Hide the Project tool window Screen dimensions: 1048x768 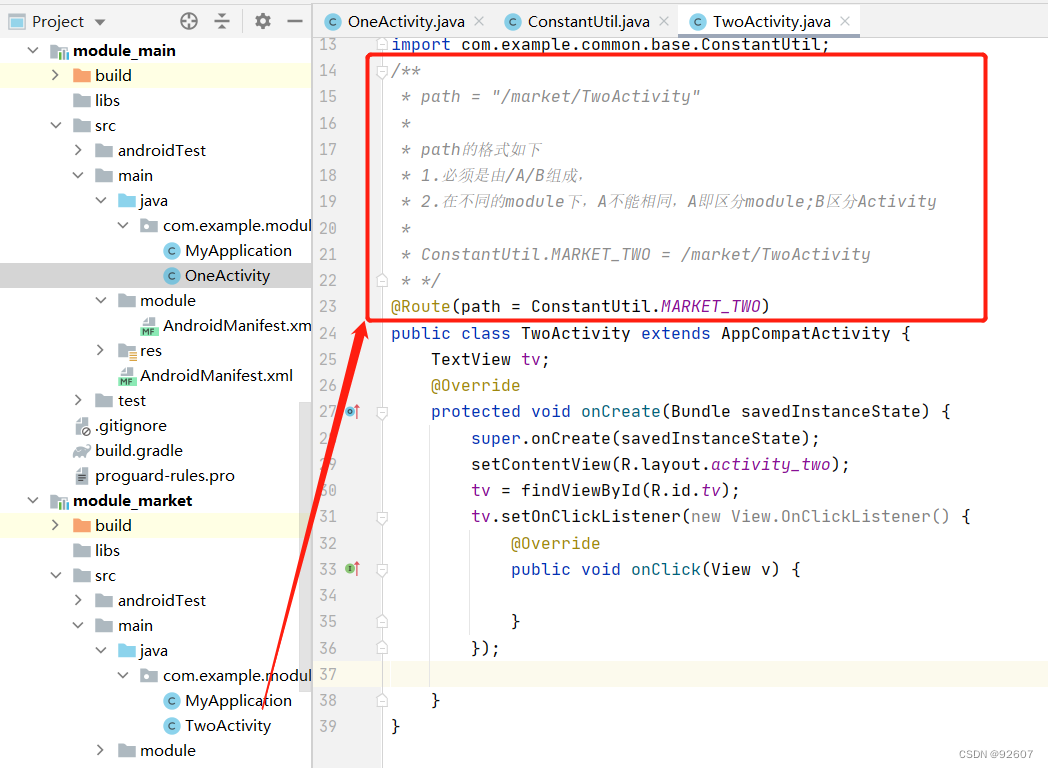pyautogui.click(x=295, y=21)
